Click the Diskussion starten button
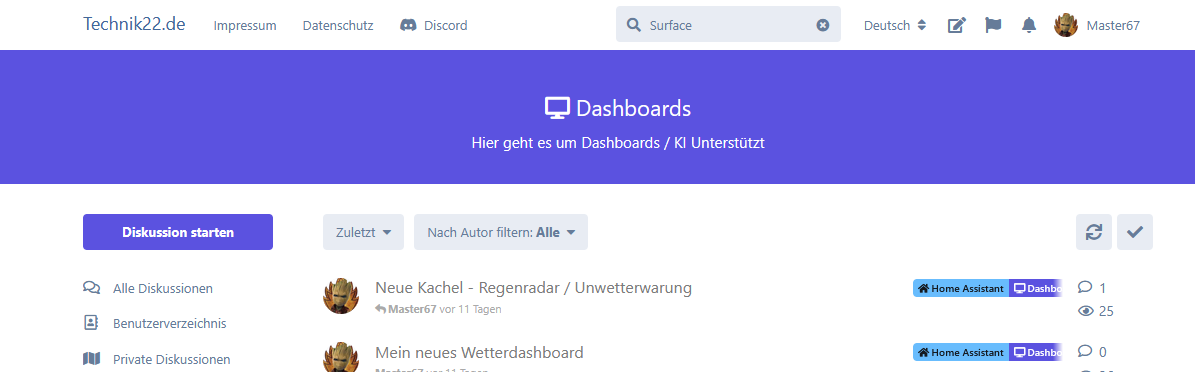Viewport: 1195px width, 372px height. [178, 232]
